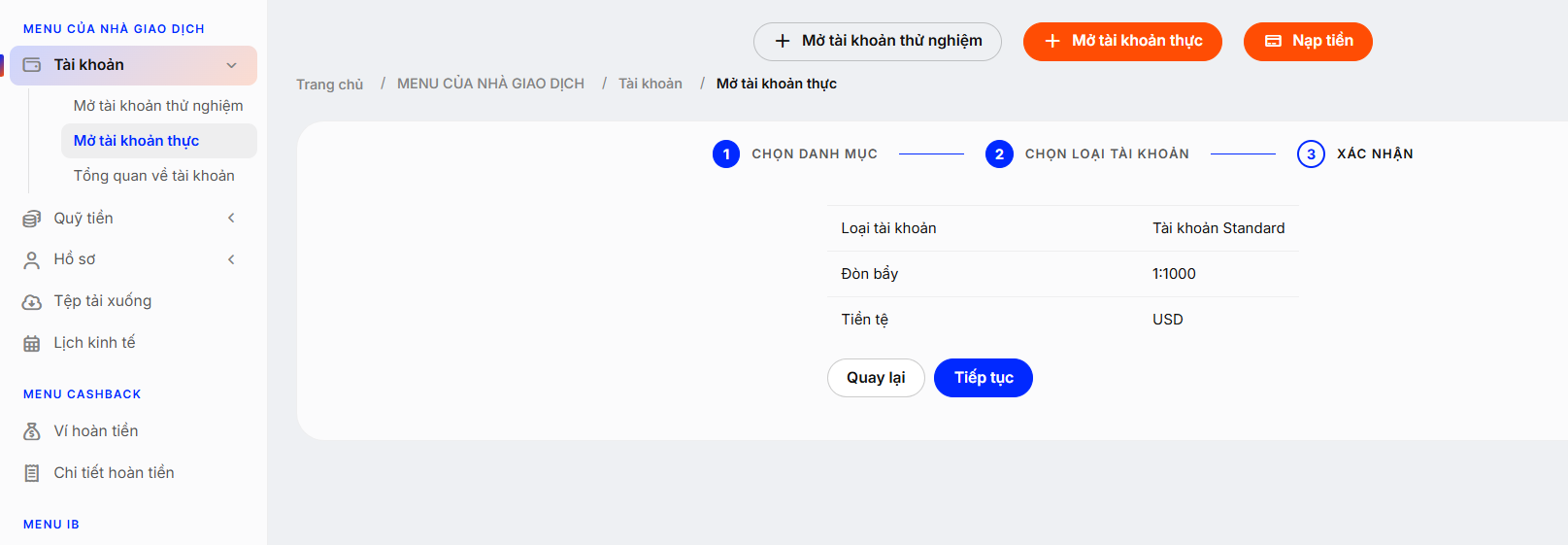This screenshot has height=545, width=1568.
Task: Click the Tiếp tục button
Action: (x=984, y=378)
